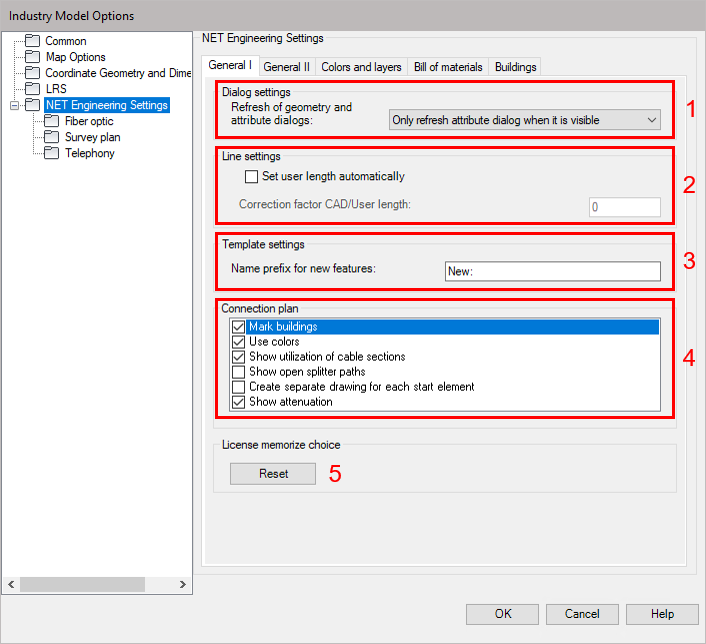Viewport: 706px width, 644px height.
Task: Click the NET Engineering Settings folder icon
Action: [x=32, y=105]
